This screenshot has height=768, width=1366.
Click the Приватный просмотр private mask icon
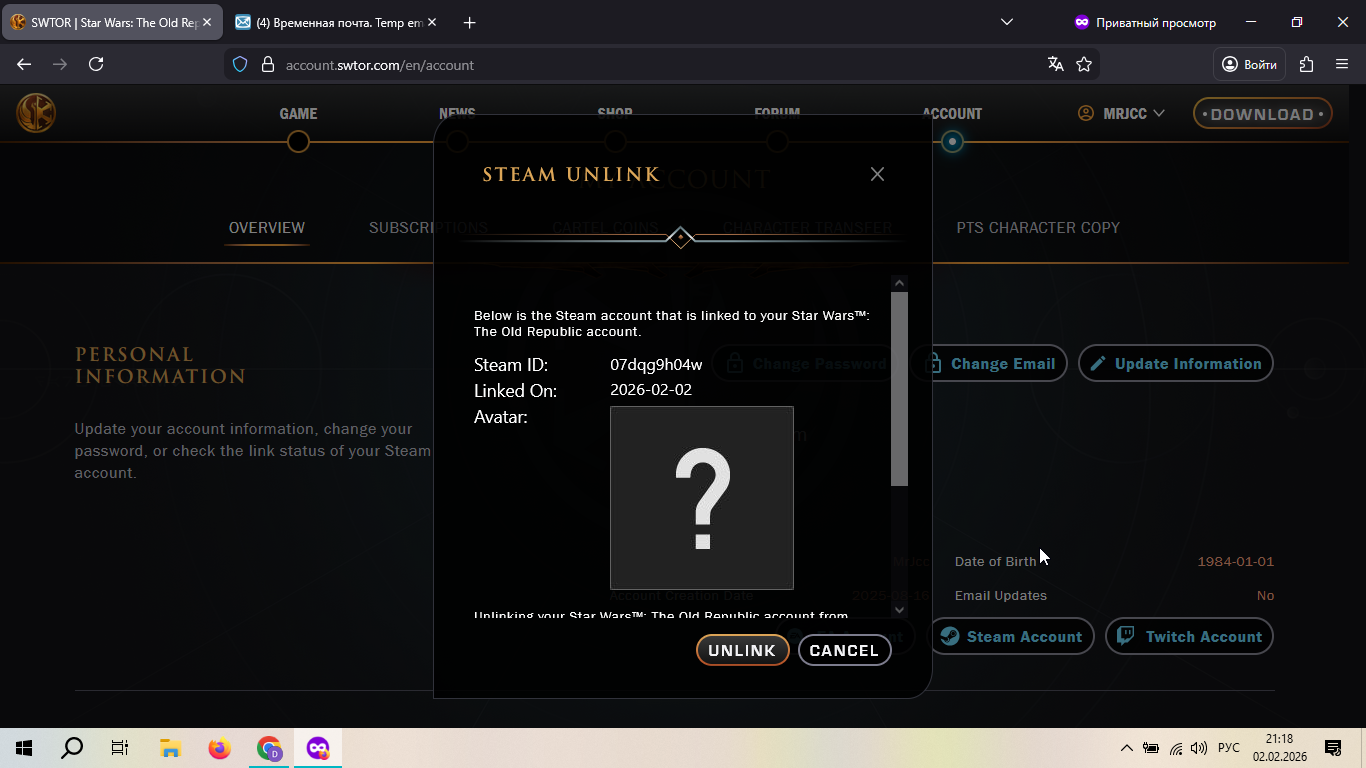[1081, 22]
